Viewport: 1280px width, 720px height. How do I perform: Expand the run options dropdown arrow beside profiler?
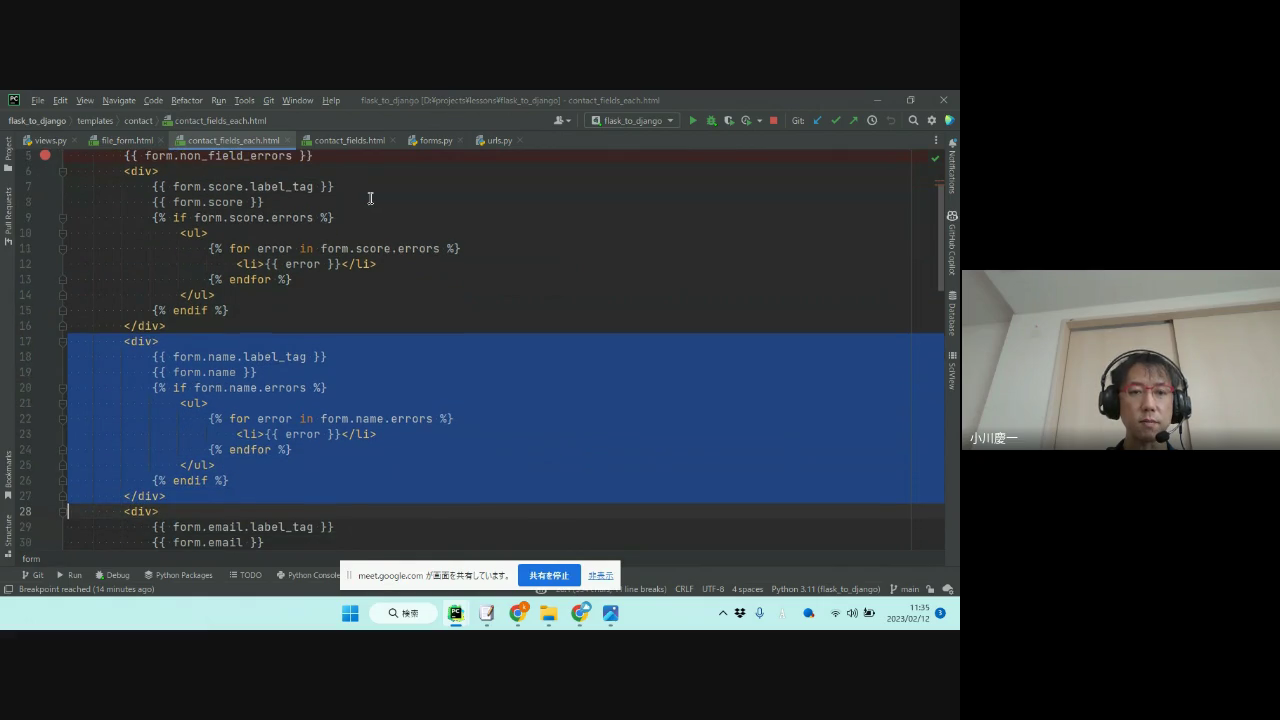pos(759,121)
